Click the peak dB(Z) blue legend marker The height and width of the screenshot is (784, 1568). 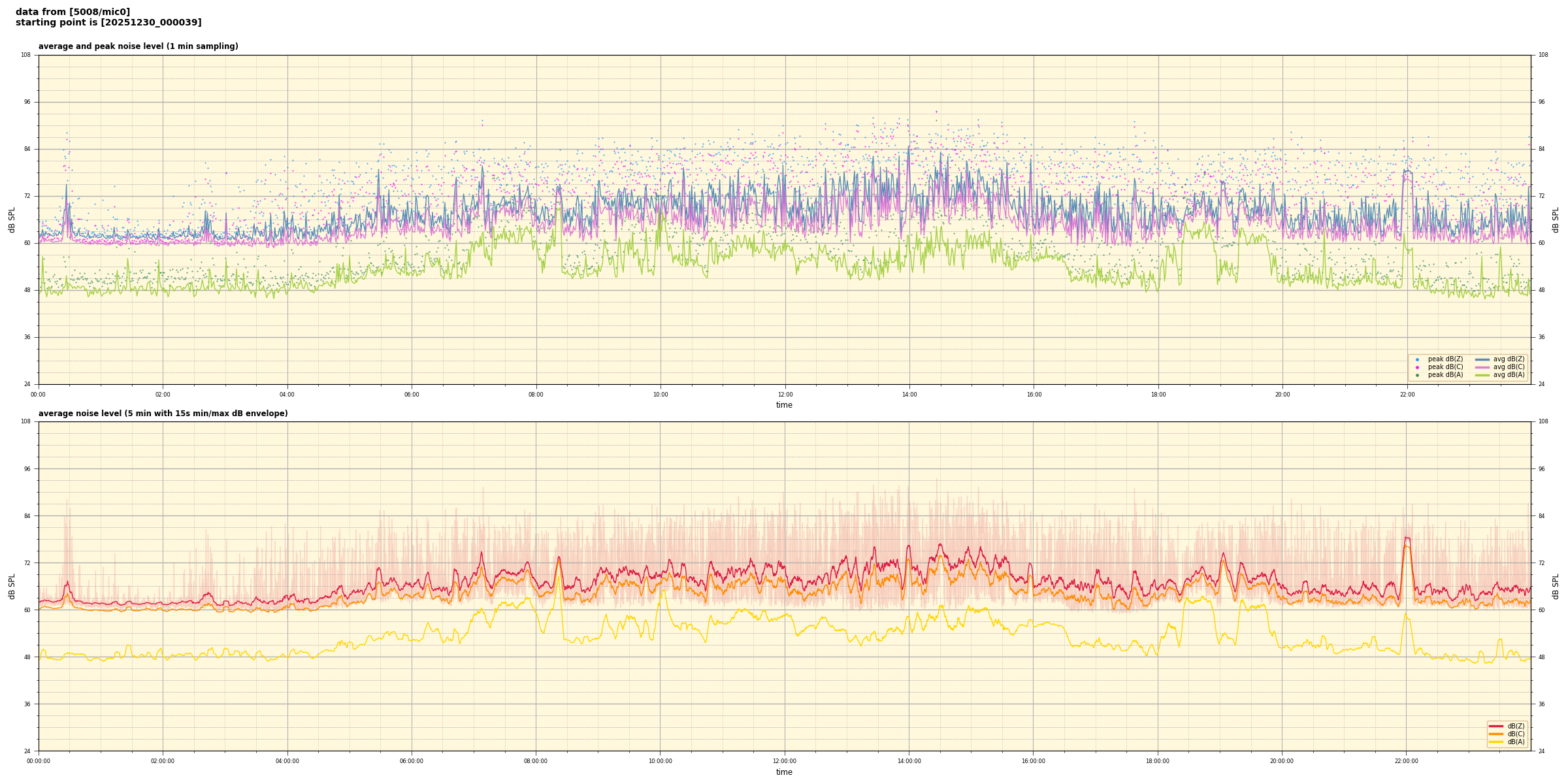[x=1417, y=359]
